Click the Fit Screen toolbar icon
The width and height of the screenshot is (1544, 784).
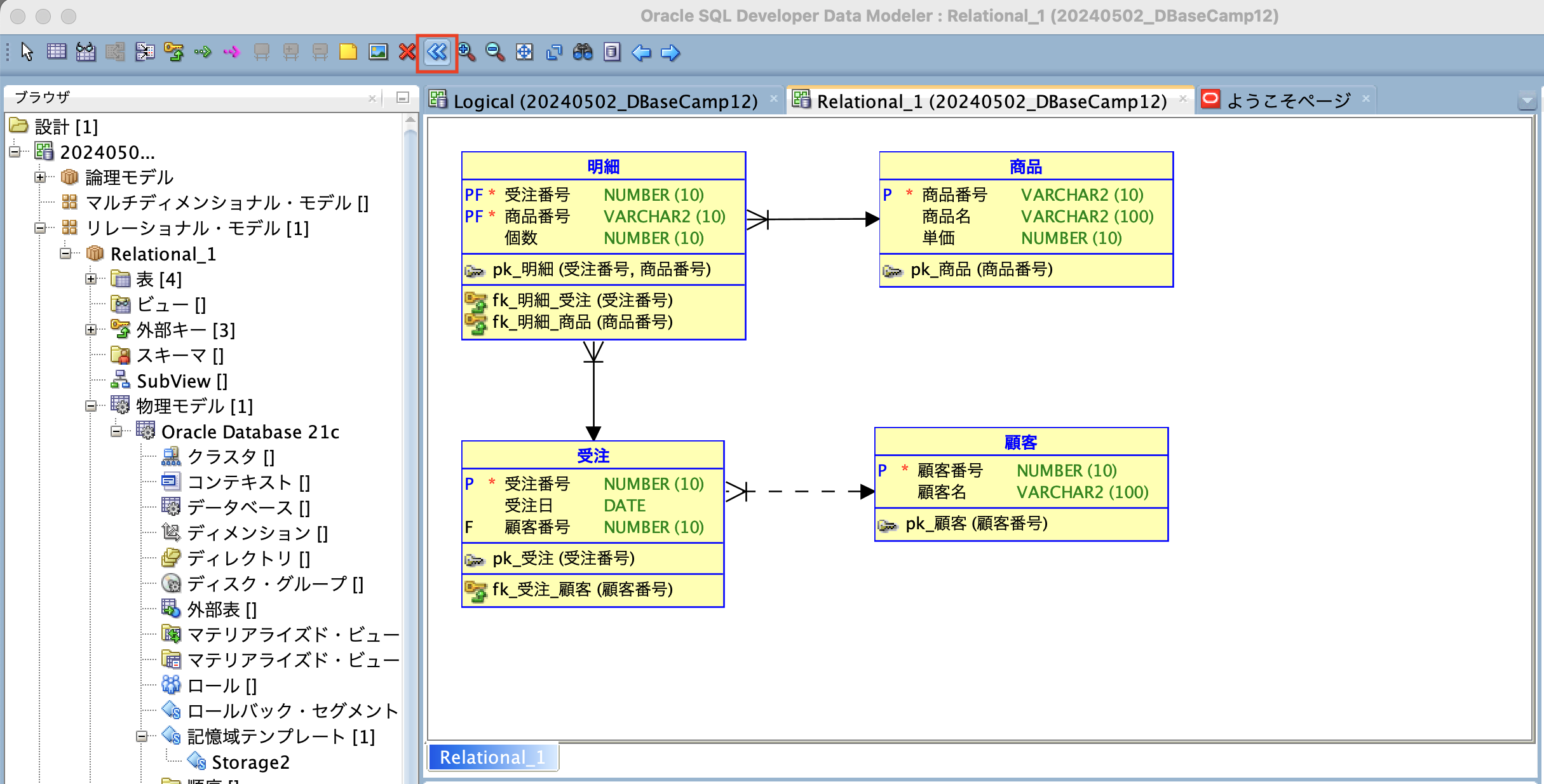[525, 53]
